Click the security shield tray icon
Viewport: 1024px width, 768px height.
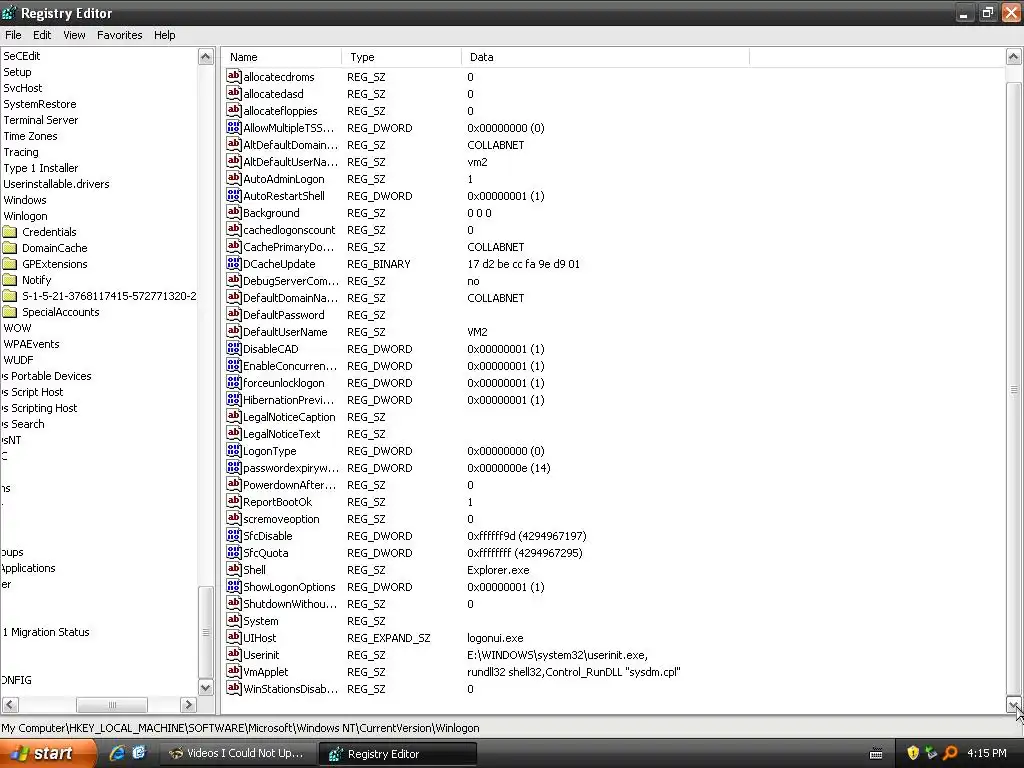pyautogui.click(x=913, y=753)
